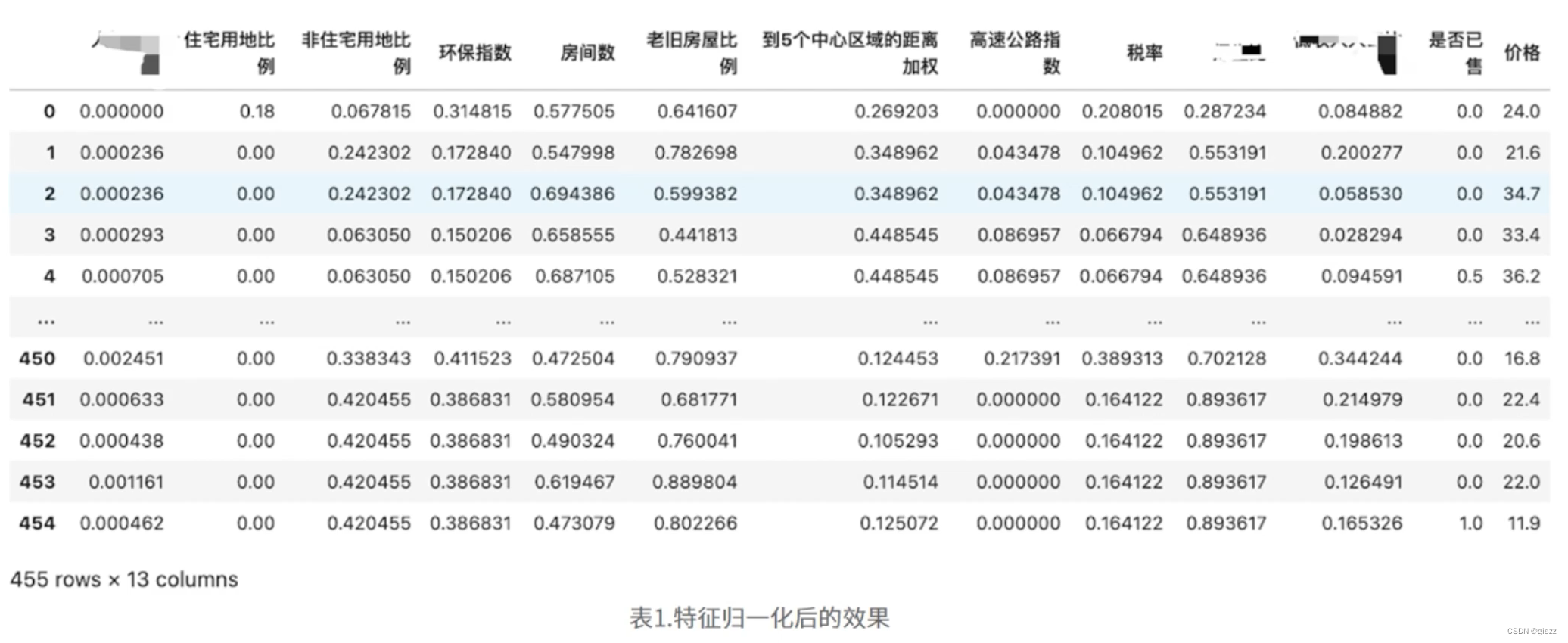Viewport: 1568px width, 643px height.
Task: Click row index 454
Action: pos(38,523)
